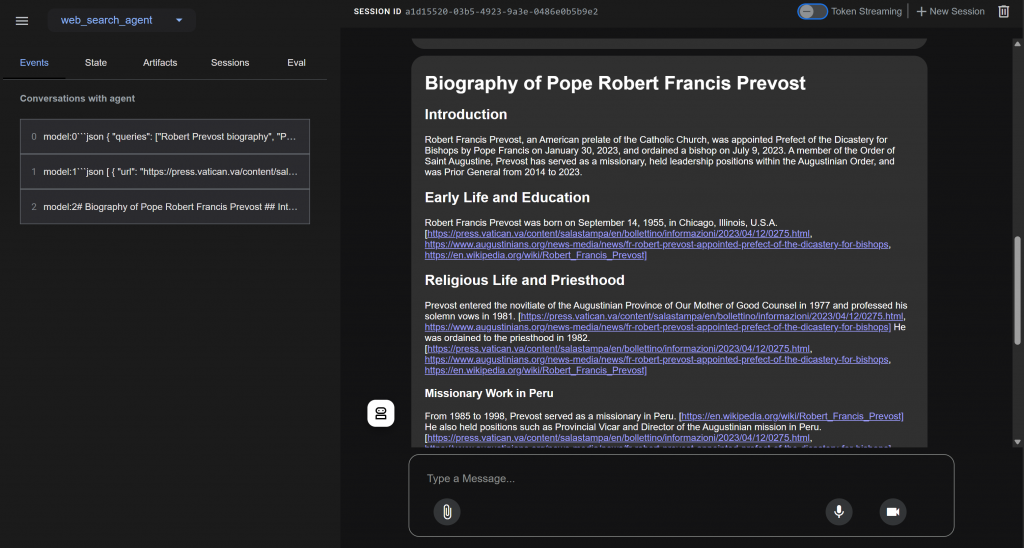Toggle the Token Streaming switch

pos(812,11)
